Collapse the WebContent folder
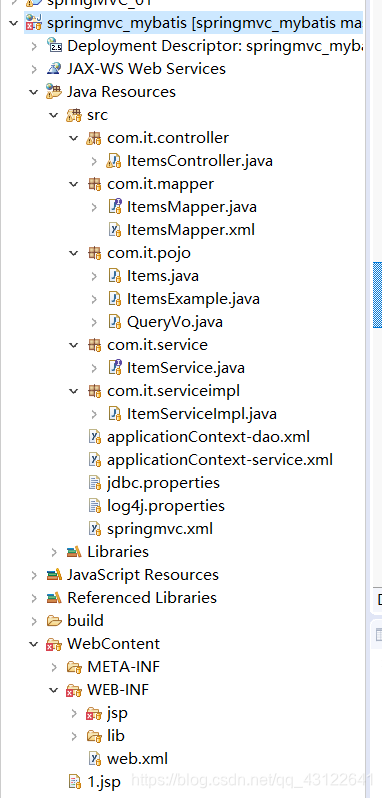The height and width of the screenshot is (798, 382). [x=34, y=644]
